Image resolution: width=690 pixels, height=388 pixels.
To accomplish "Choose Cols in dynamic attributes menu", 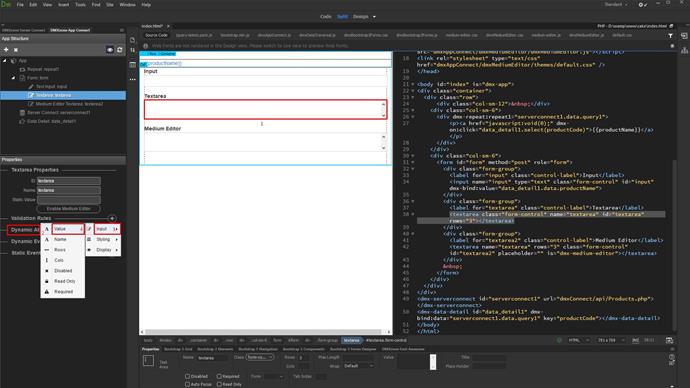I will pyautogui.click(x=62, y=260).
